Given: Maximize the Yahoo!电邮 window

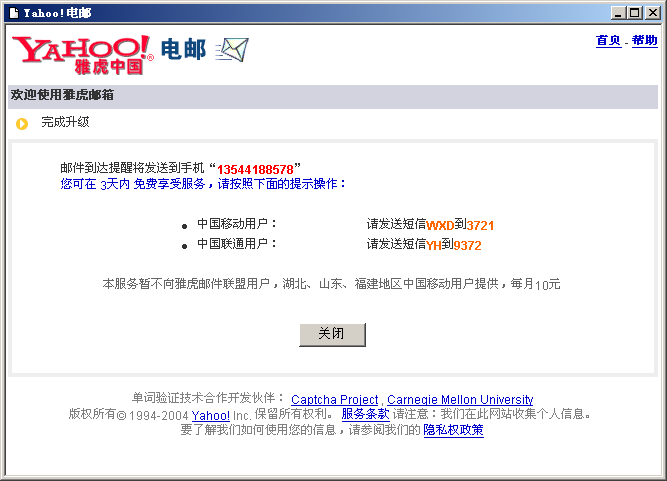Looking at the screenshot, I should click(634, 13).
